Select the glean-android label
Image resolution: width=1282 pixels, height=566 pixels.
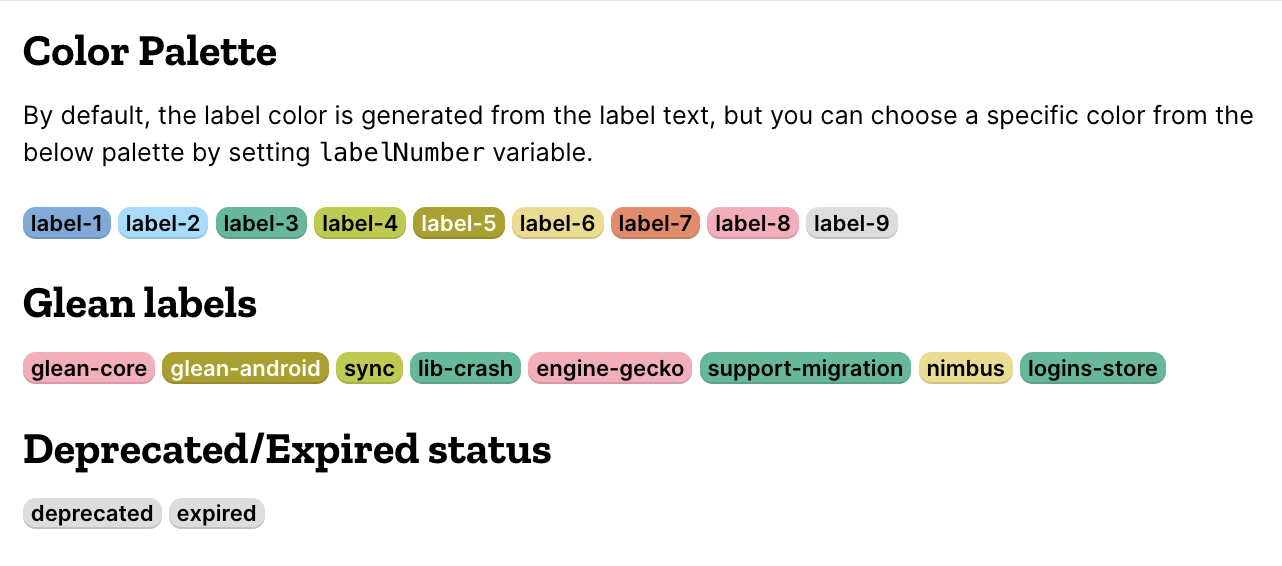click(246, 368)
